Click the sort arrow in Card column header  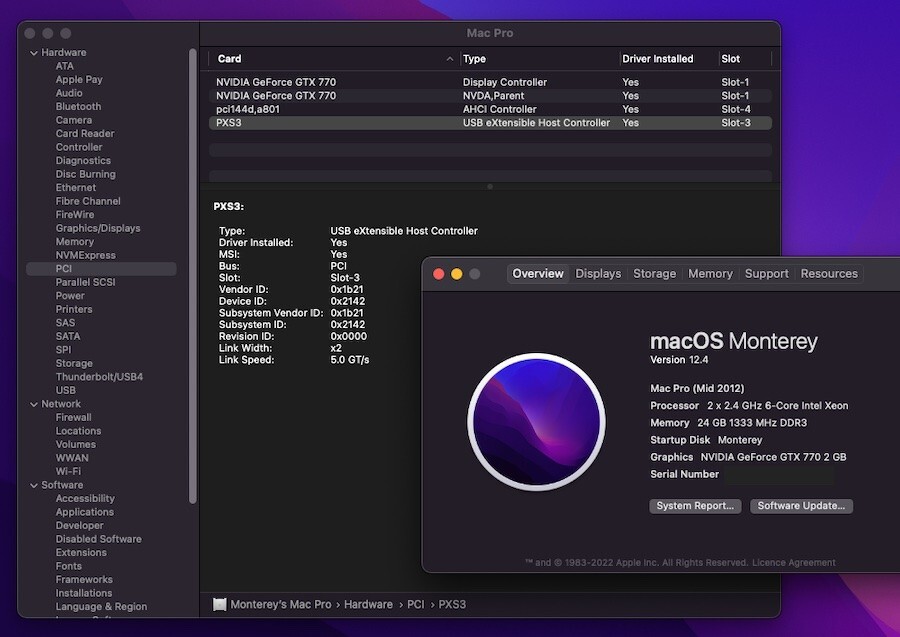point(450,59)
